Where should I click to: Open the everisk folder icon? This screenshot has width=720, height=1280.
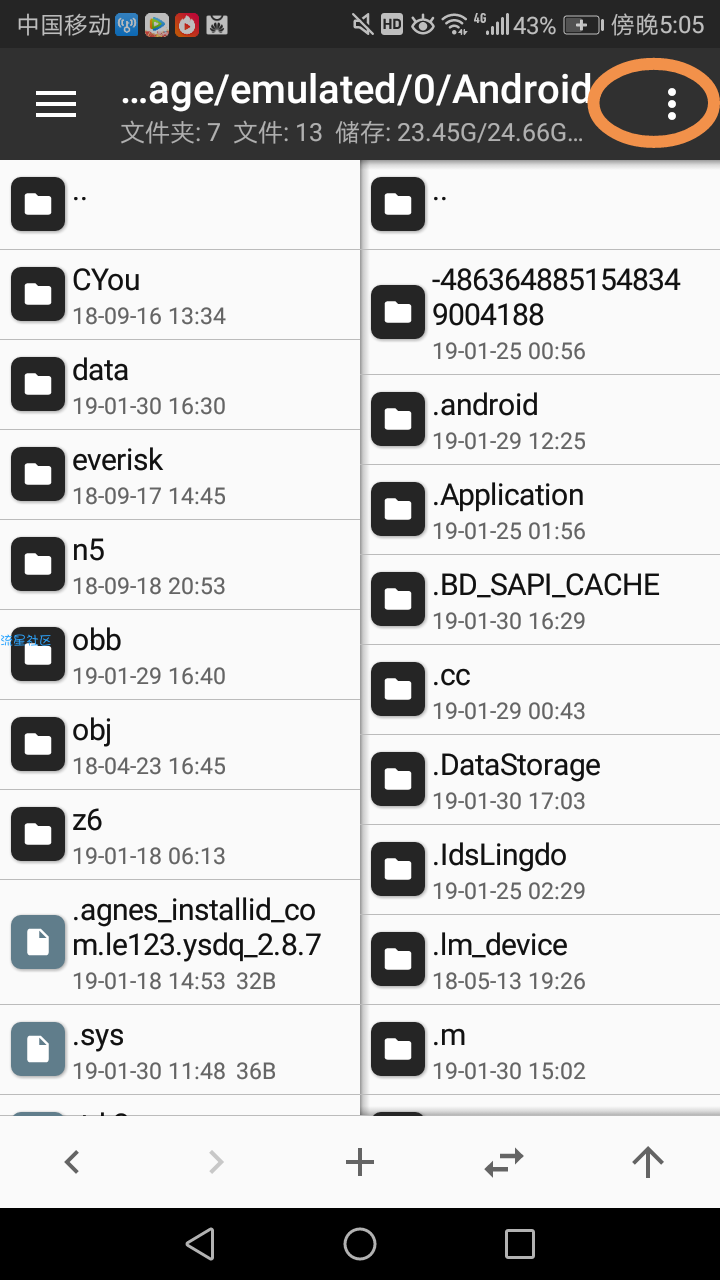coord(38,474)
